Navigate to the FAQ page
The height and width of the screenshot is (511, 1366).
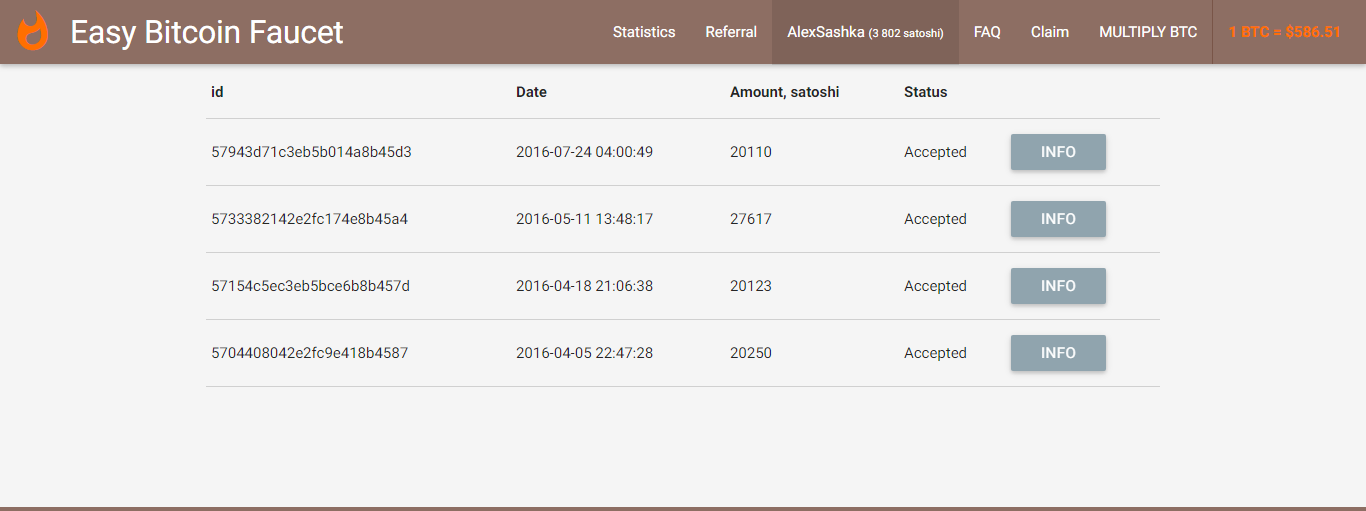(x=987, y=32)
